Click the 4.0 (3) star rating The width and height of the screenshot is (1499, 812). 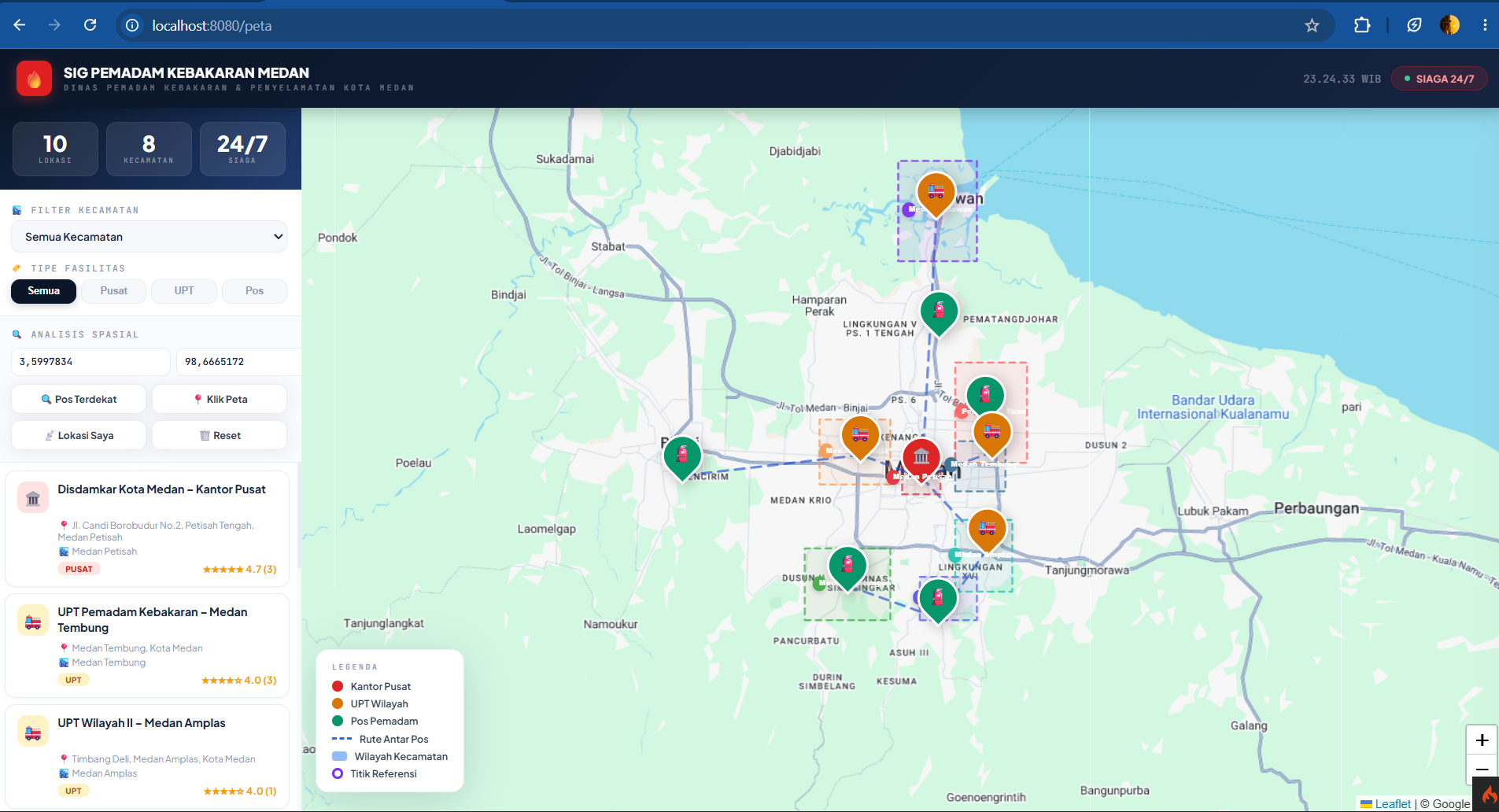238,680
